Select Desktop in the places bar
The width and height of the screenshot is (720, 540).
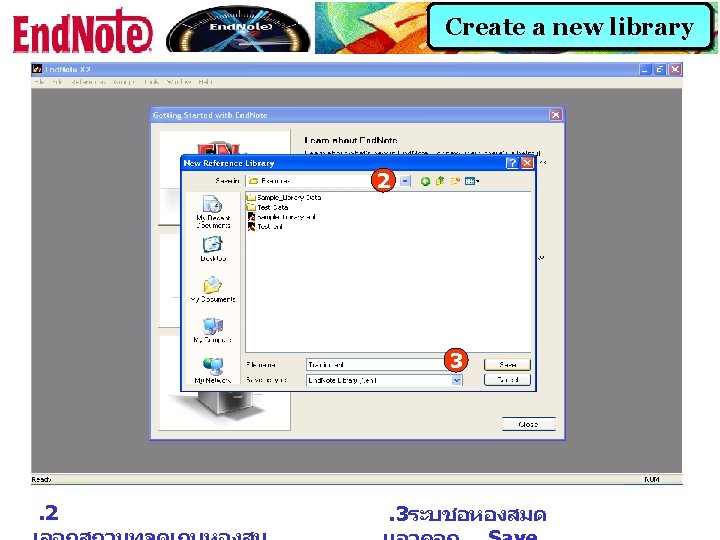tap(213, 248)
